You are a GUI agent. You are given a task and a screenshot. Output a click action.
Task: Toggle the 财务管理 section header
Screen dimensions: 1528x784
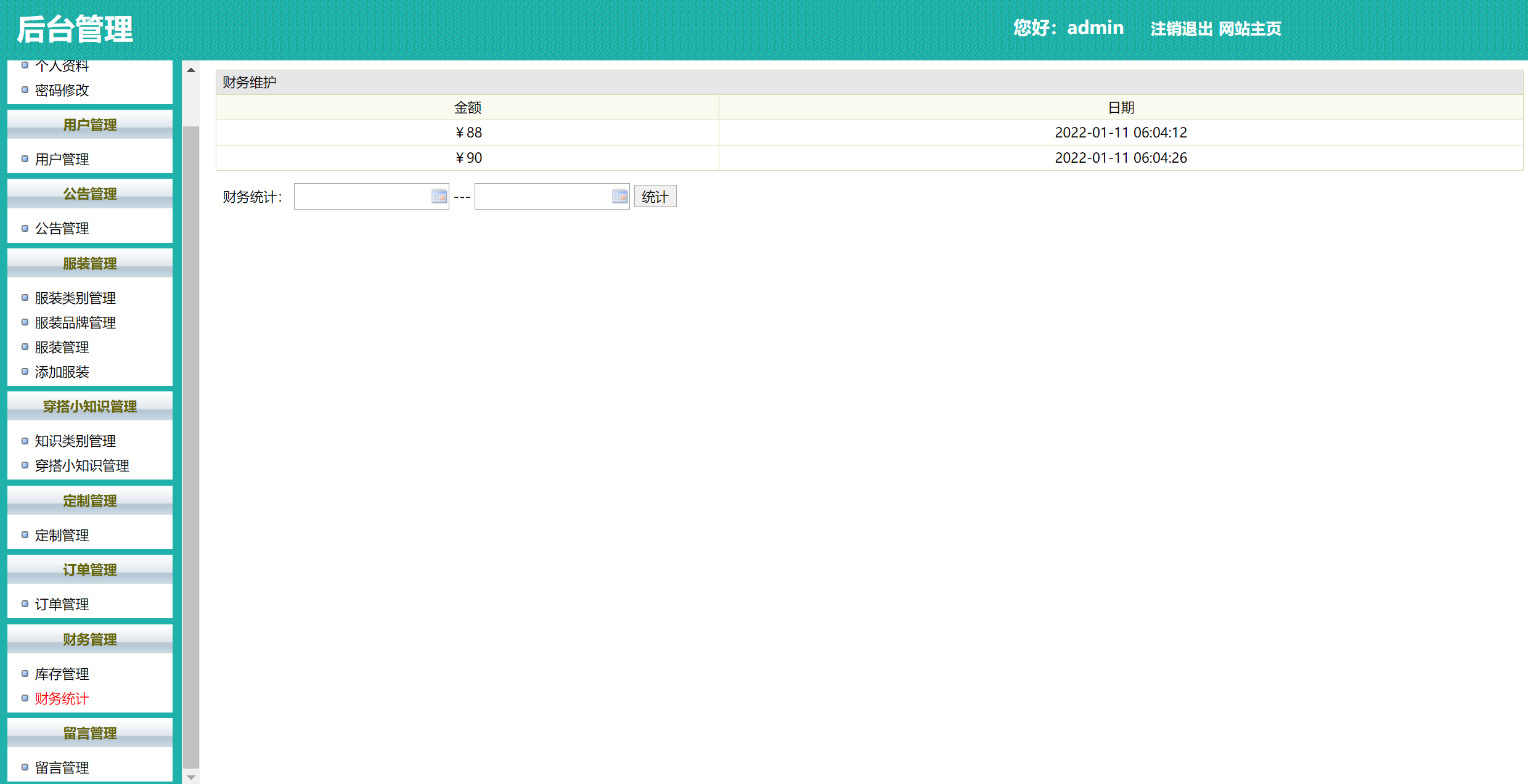tap(90, 639)
